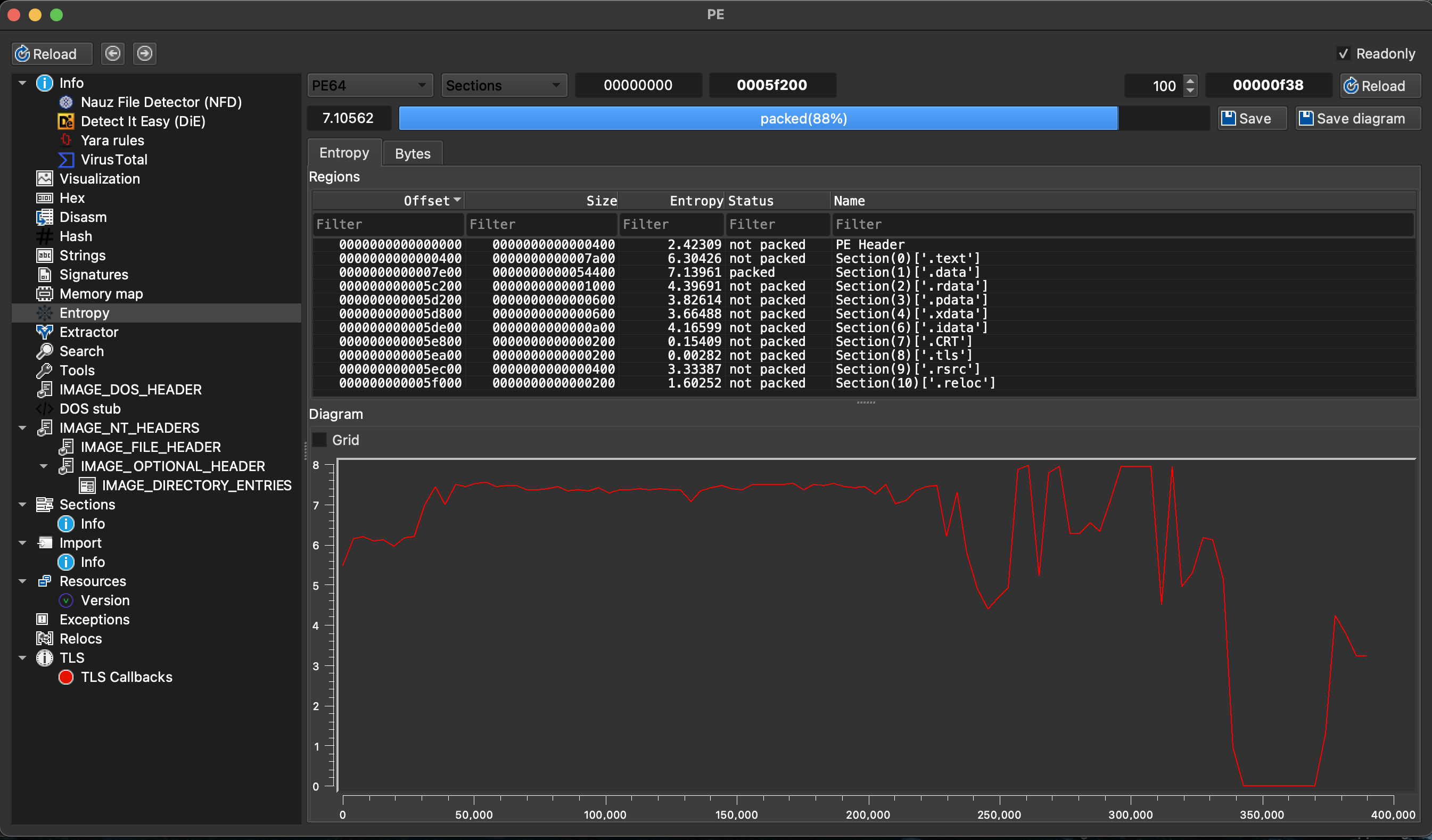Select the Entropy tab
The height and width of the screenshot is (840, 1432).
click(x=344, y=153)
